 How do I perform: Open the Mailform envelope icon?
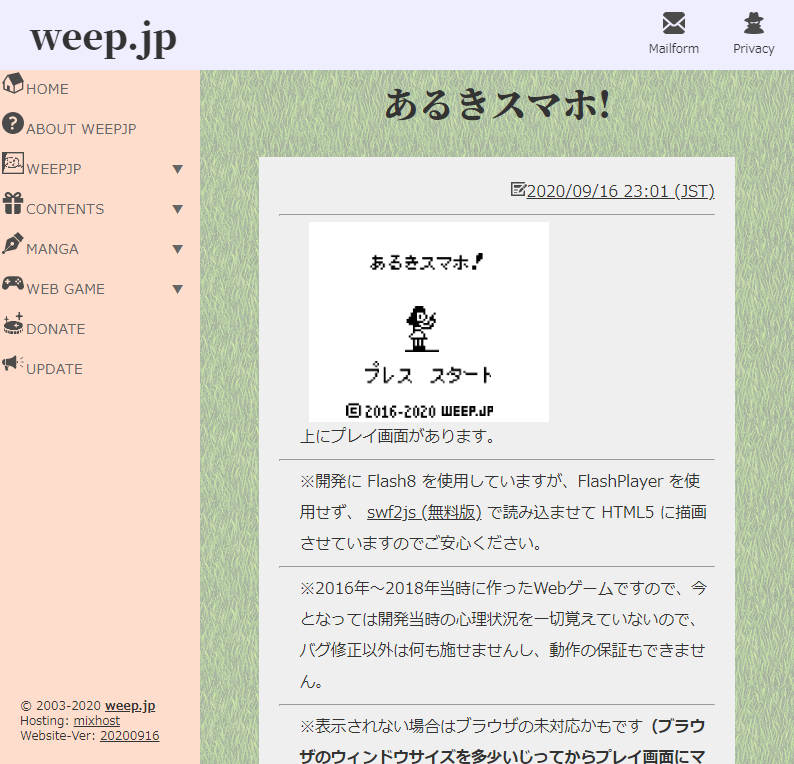tap(673, 23)
